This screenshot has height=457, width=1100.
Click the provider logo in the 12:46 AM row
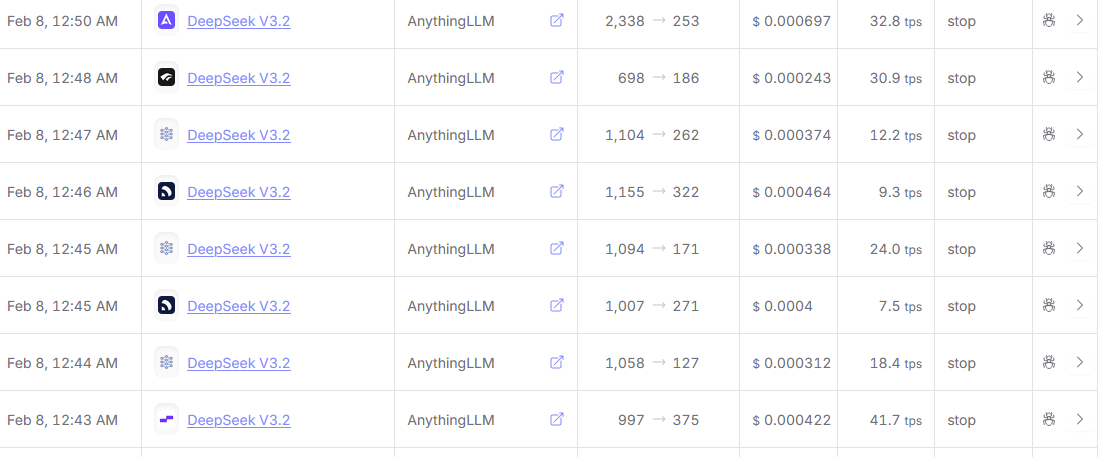167,191
